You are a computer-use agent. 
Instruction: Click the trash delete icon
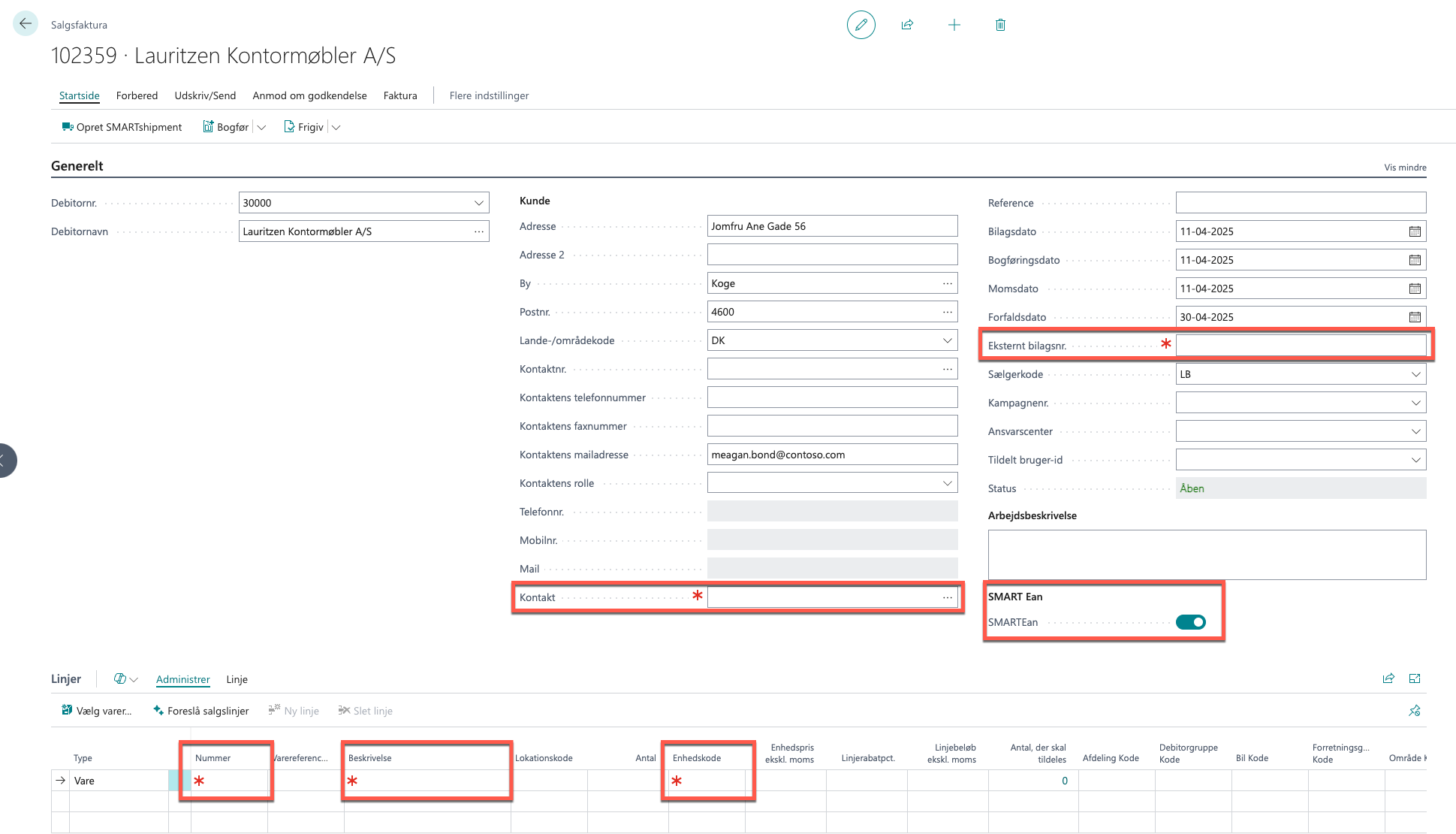(1000, 25)
